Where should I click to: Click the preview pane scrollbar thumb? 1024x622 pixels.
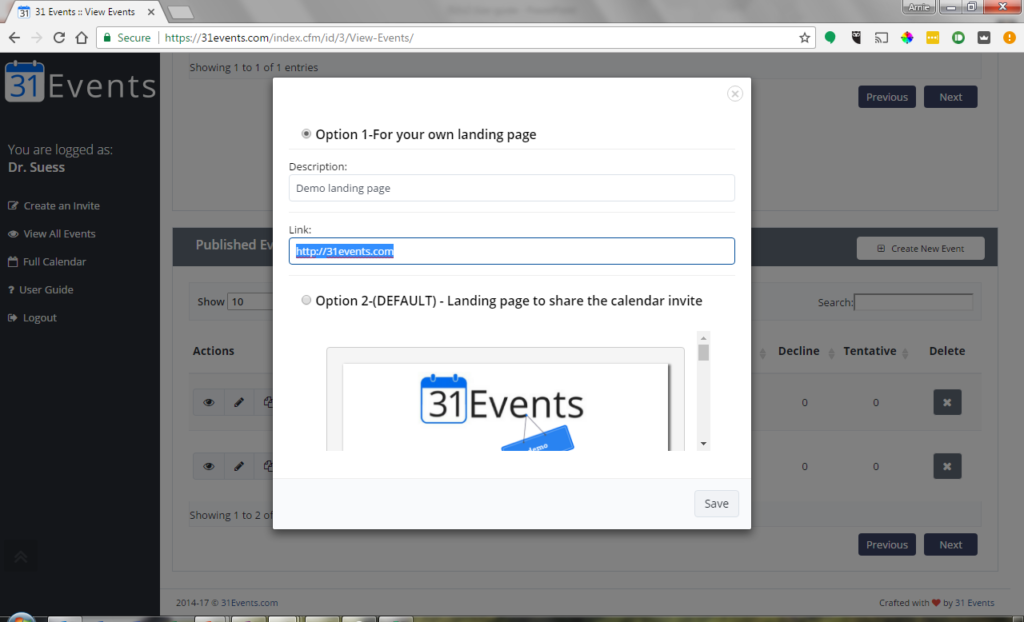(703, 353)
